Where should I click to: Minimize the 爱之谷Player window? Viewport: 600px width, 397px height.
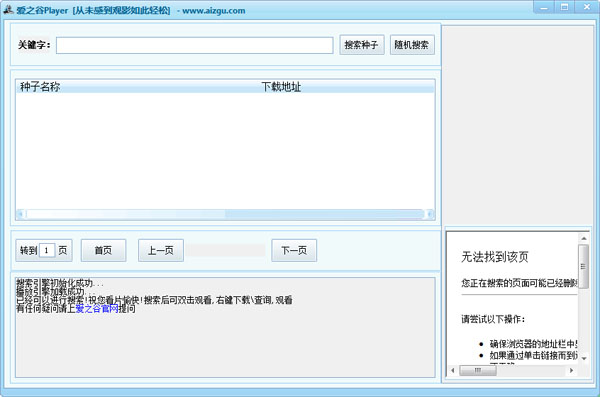tap(543, 7)
